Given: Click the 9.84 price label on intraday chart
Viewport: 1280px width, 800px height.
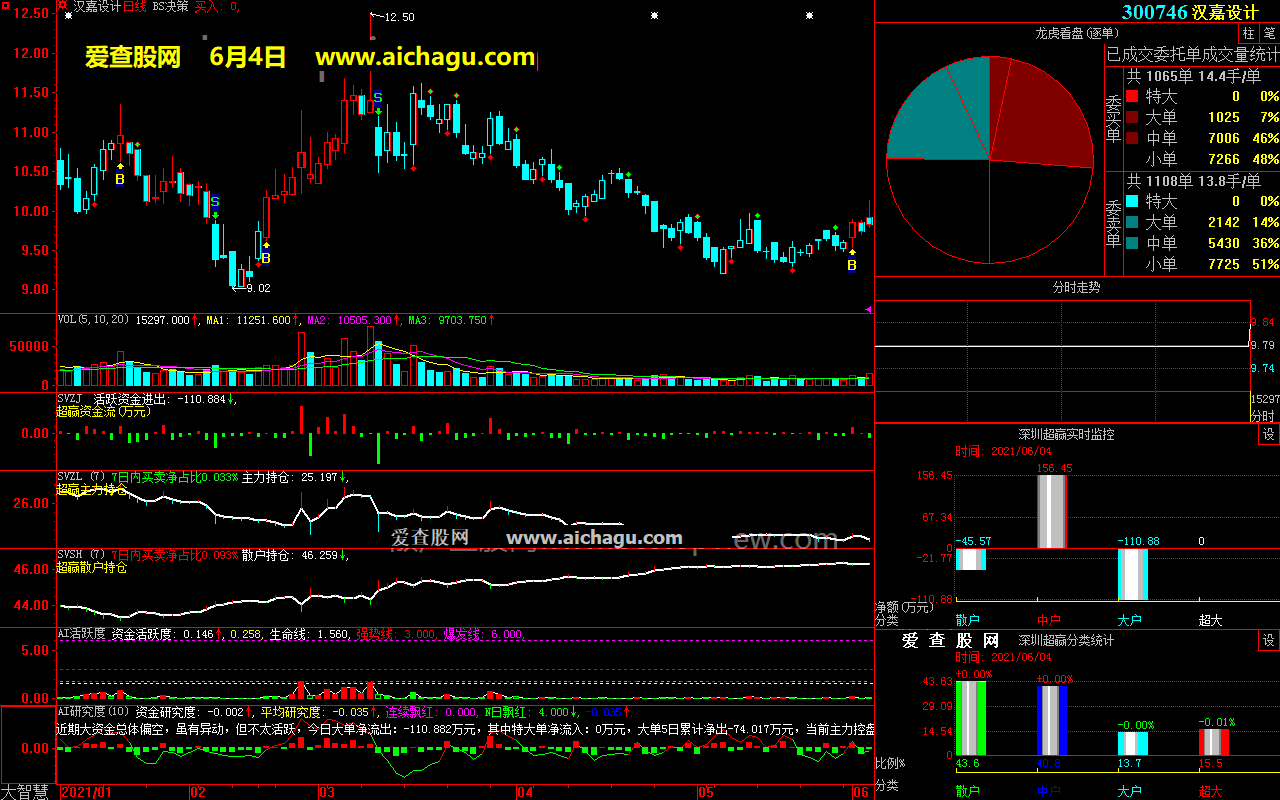Looking at the screenshot, I should pyautogui.click(x=1264, y=322).
